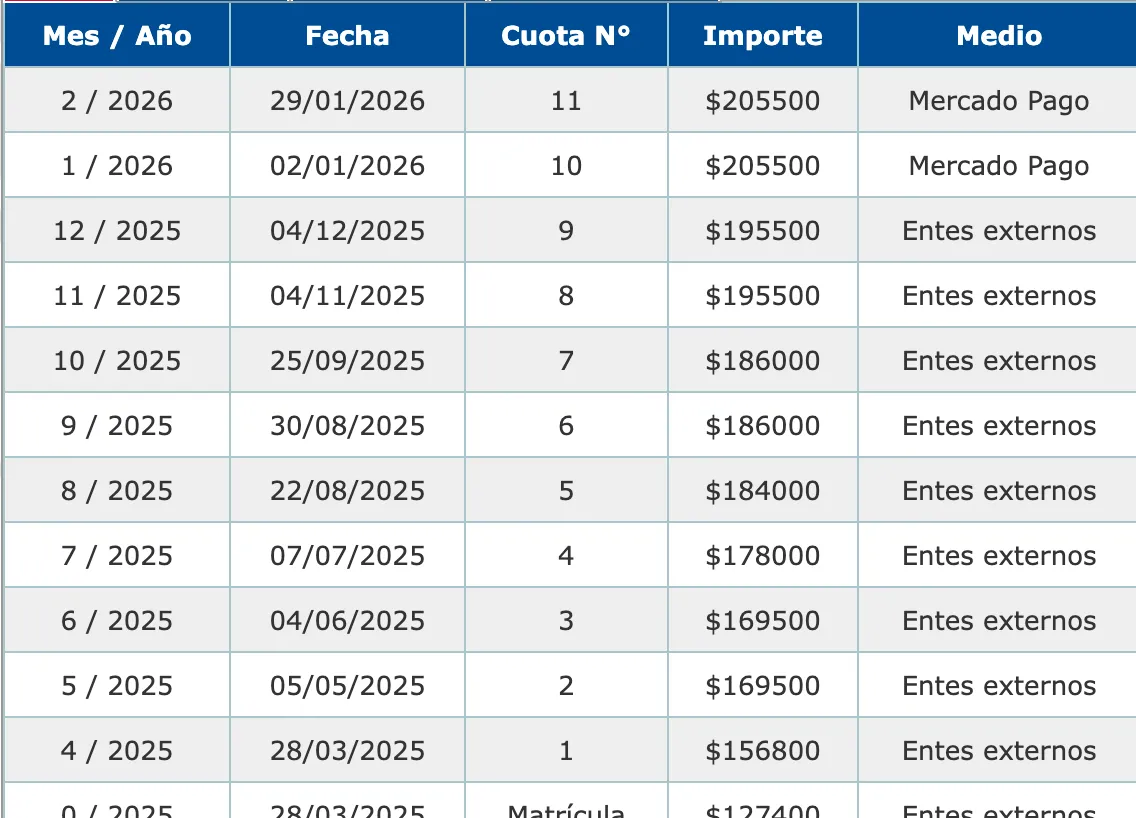Viewport: 1136px width, 818px height.
Task: Select the date cell 29/01/2026
Action: click(x=347, y=101)
